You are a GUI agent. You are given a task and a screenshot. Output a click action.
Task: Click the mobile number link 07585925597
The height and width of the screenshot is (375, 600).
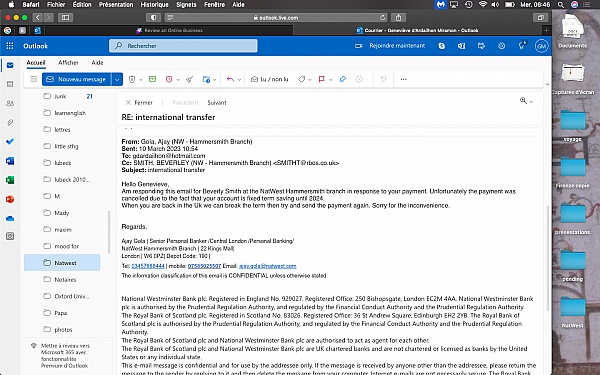[204, 266]
